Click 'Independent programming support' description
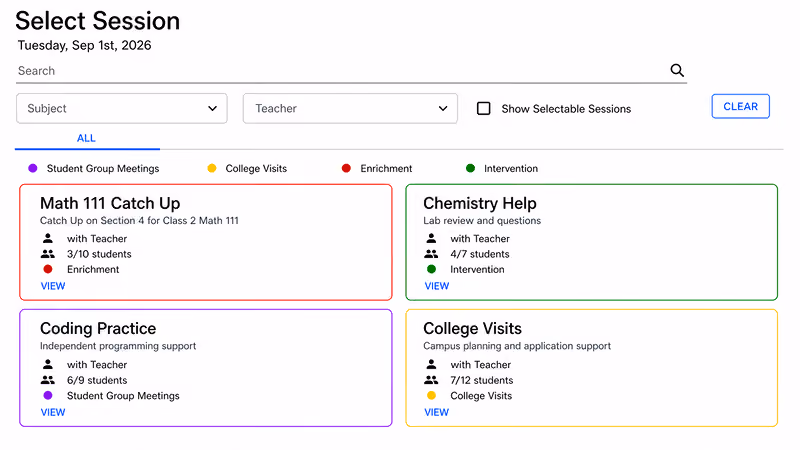800x450 pixels. coord(118,346)
